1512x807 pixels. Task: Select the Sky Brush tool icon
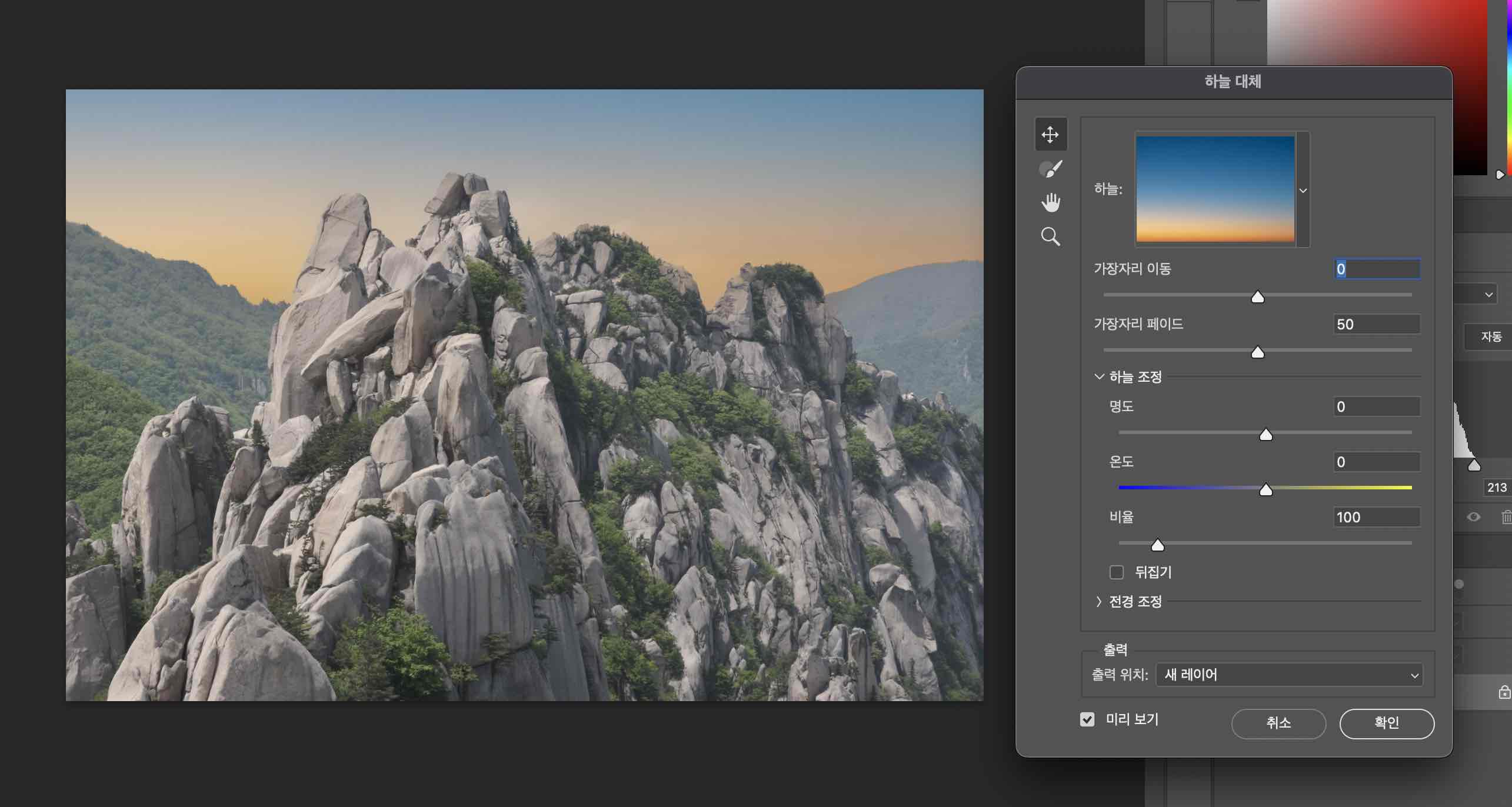tap(1050, 169)
